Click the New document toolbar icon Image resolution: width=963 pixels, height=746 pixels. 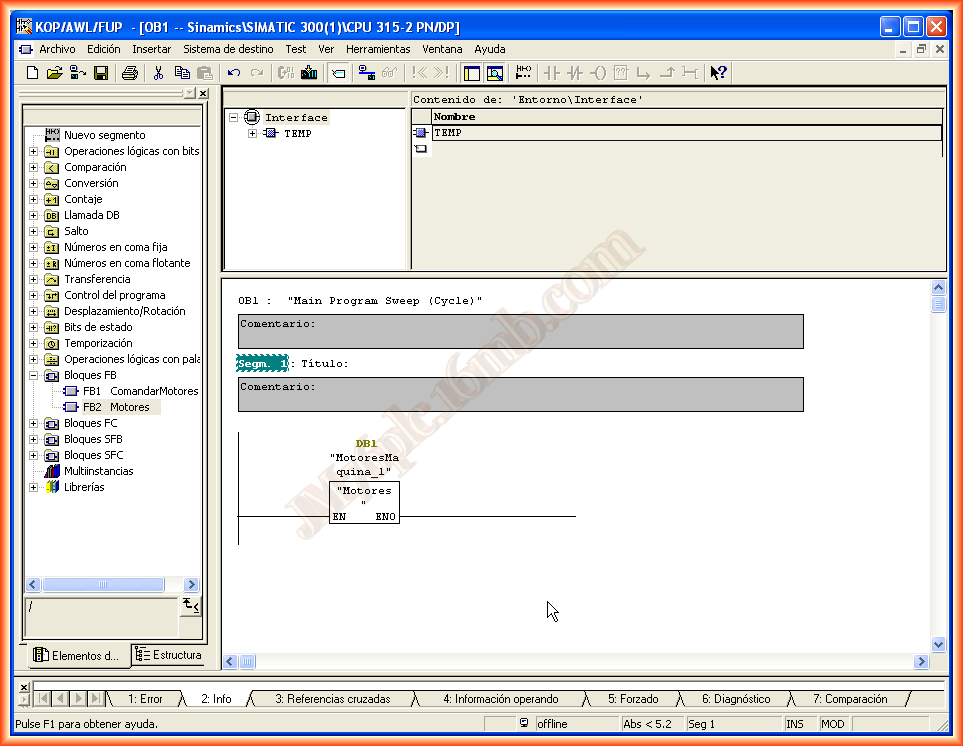tap(32, 73)
